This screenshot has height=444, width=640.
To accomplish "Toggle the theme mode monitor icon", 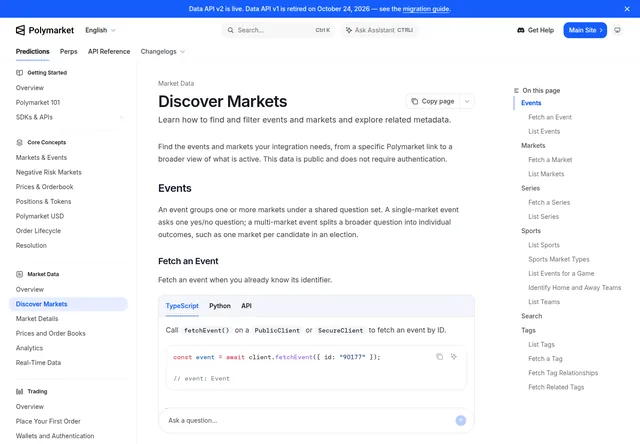I will [617, 30].
